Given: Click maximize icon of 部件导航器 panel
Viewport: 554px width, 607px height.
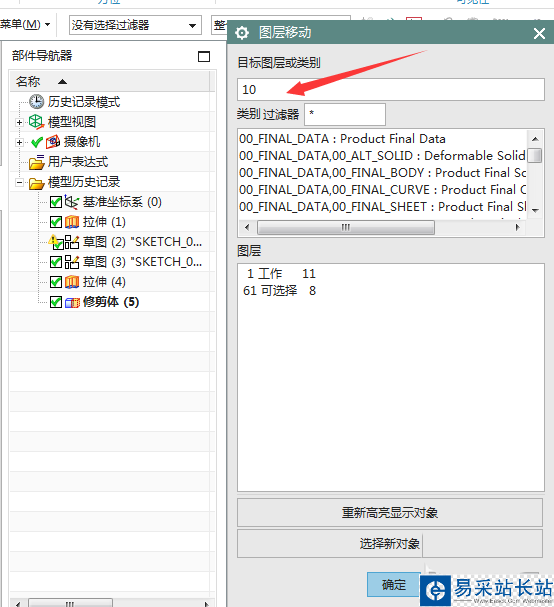Looking at the screenshot, I should click(204, 57).
